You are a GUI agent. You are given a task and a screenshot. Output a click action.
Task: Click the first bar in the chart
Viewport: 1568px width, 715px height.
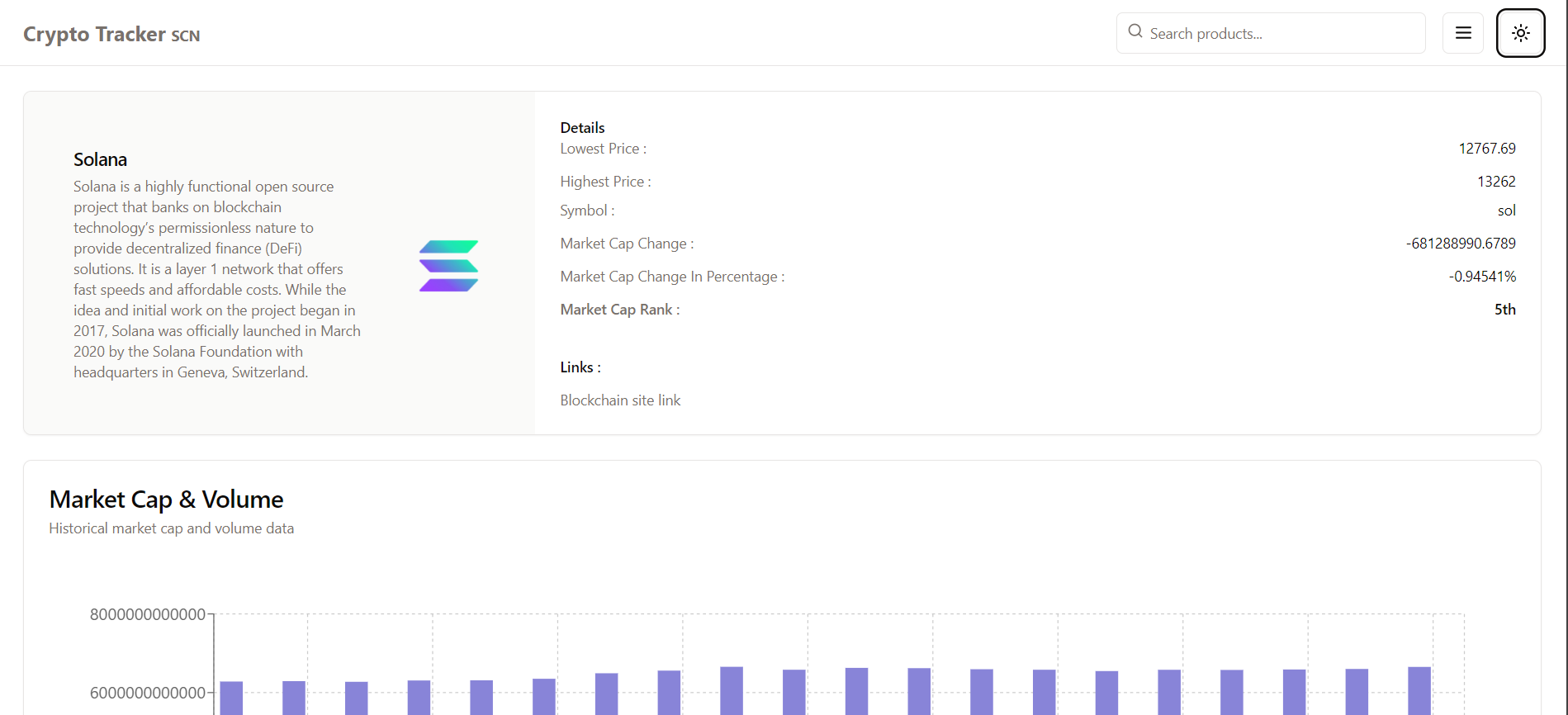(x=231, y=698)
